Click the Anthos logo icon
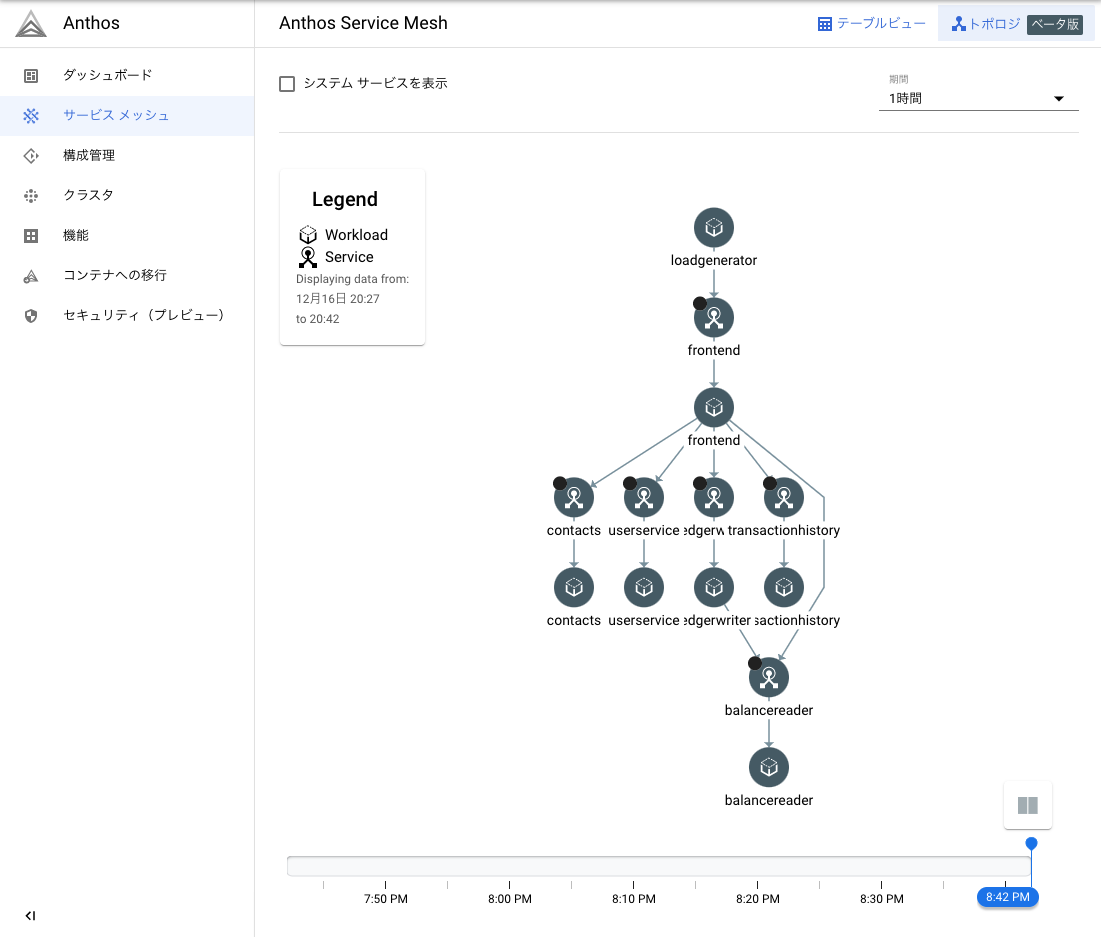1101x937 pixels. point(31,23)
